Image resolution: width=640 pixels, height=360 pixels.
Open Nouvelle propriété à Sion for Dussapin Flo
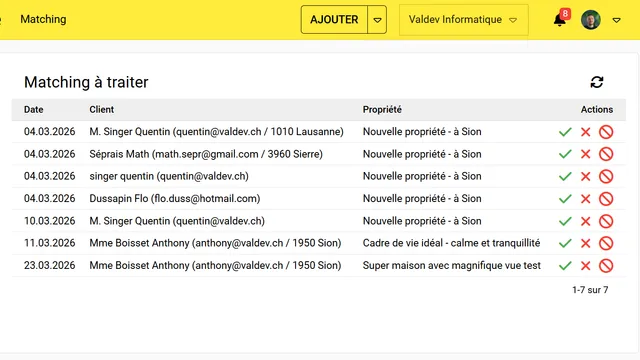click(422, 199)
